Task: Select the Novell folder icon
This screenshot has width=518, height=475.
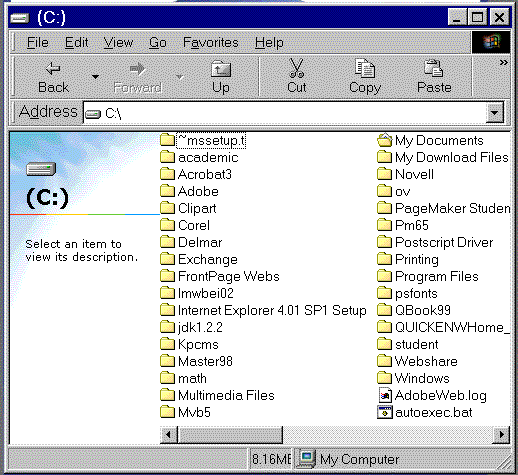Action: [x=385, y=174]
